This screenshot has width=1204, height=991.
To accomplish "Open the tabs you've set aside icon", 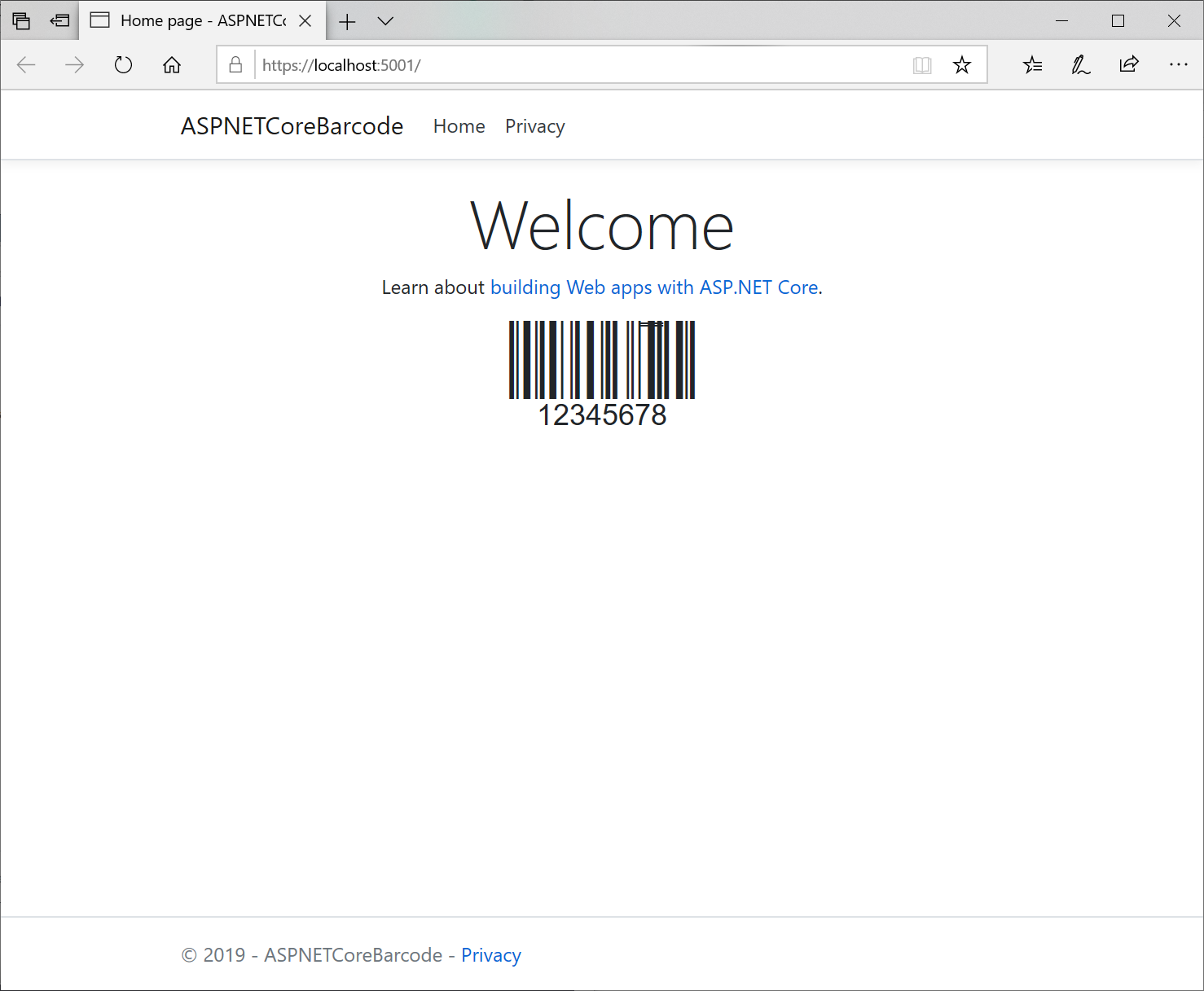I will [x=21, y=20].
